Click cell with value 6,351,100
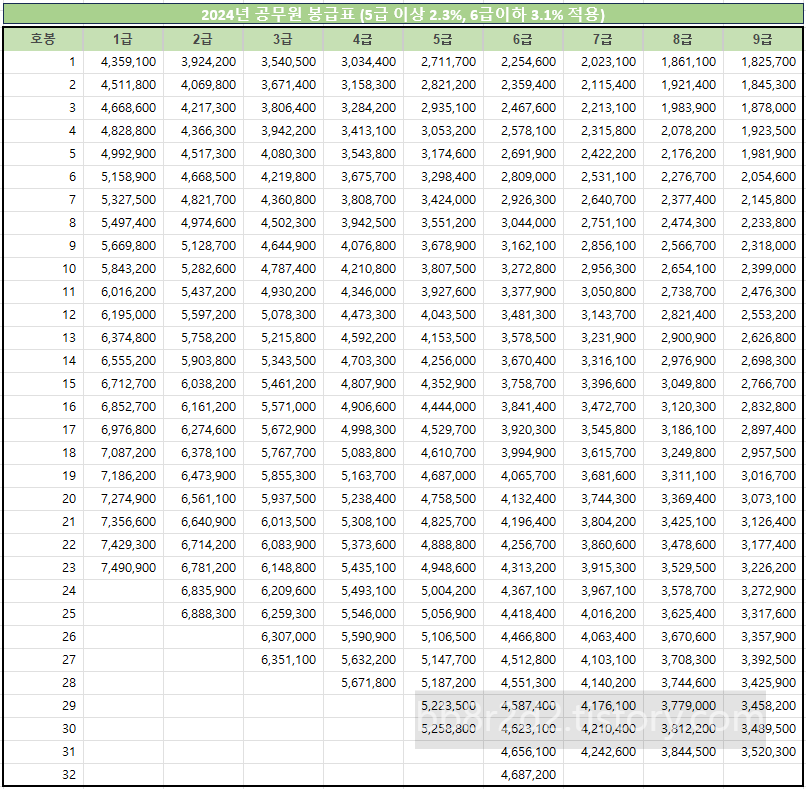The height and width of the screenshot is (789, 806). pyautogui.click(x=283, y=660)
